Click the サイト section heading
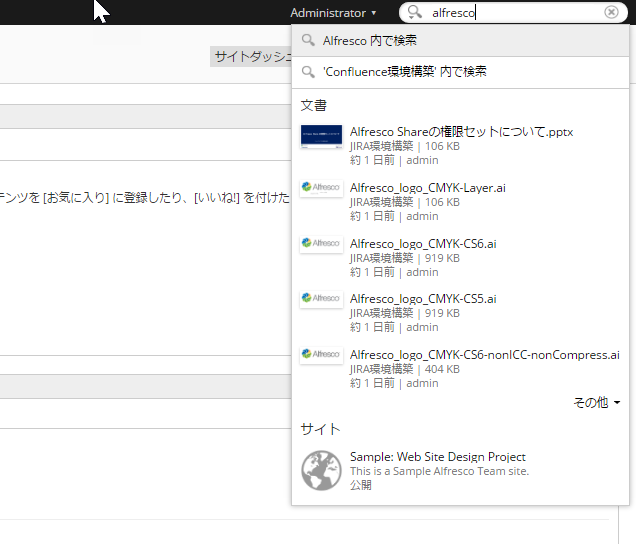The width and height of the screenshot is (636, 544). tap(320, 429)
